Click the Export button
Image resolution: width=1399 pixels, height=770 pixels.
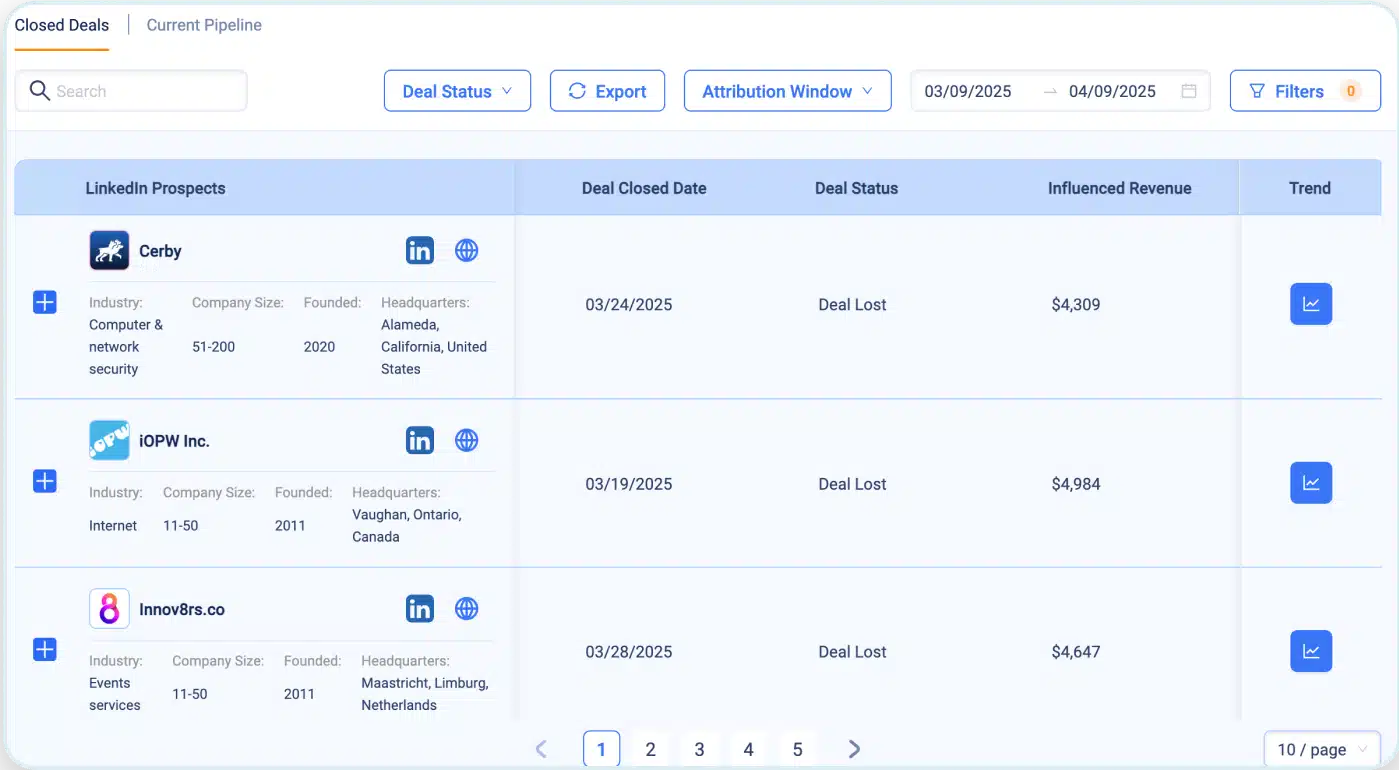(x=607, y=91)
